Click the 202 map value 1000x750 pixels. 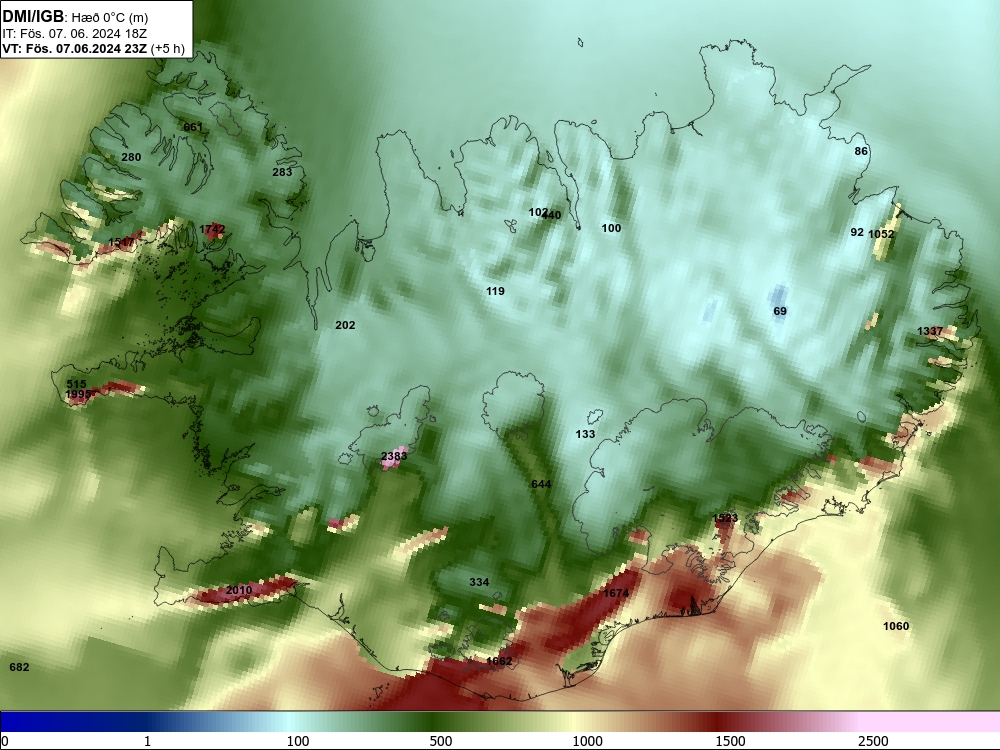(345, 325)
